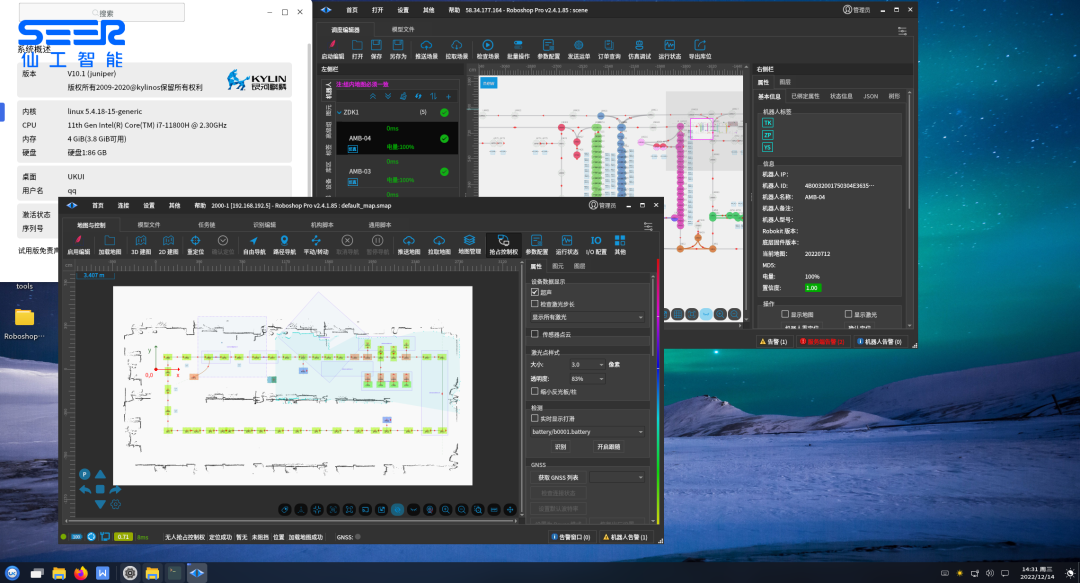Collapse the ZDK1 robot group

point(340,112)
